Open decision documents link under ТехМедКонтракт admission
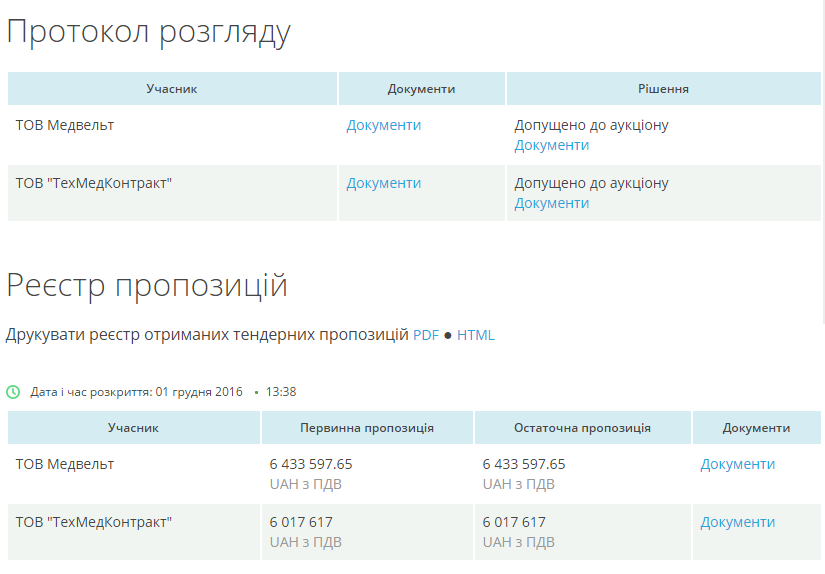This screenshot has height=574, width=825. 551,203
